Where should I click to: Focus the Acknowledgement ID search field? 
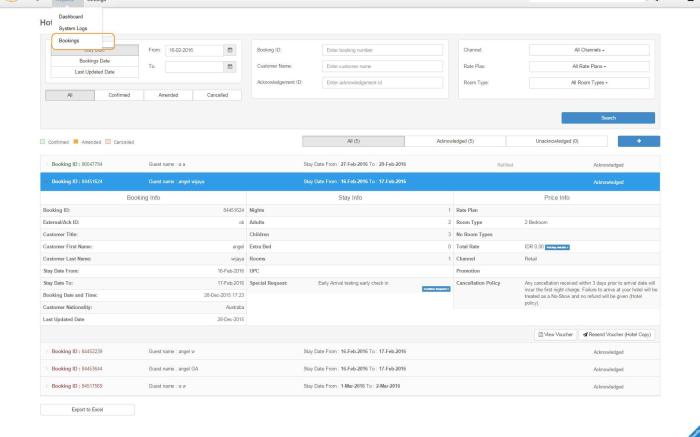click(383, 83)
